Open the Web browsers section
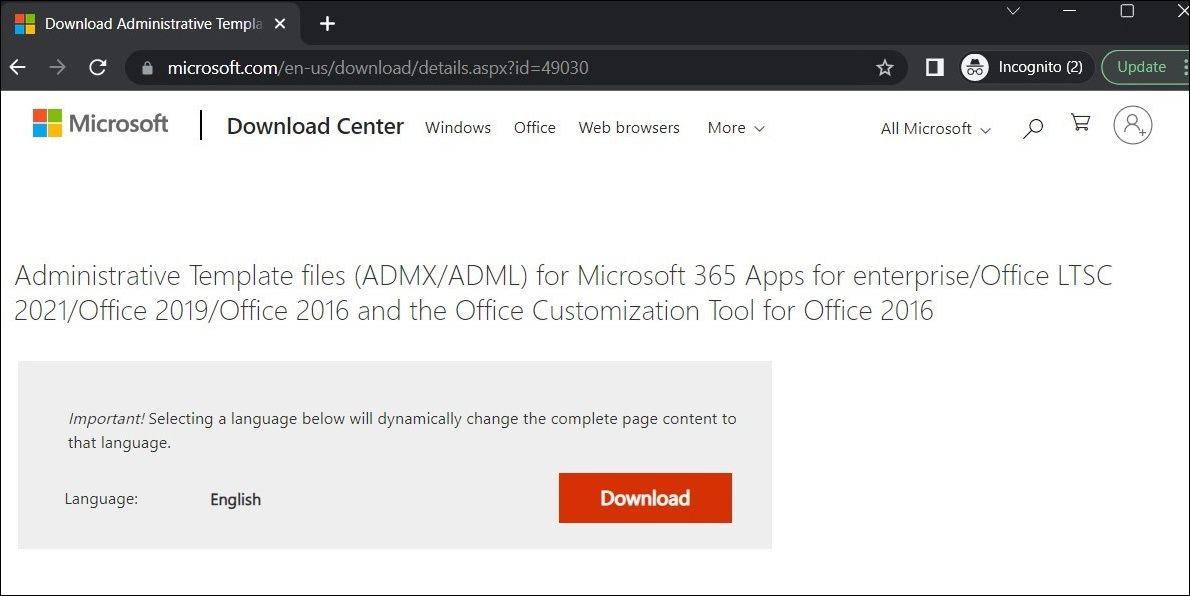 pos(629,128)
